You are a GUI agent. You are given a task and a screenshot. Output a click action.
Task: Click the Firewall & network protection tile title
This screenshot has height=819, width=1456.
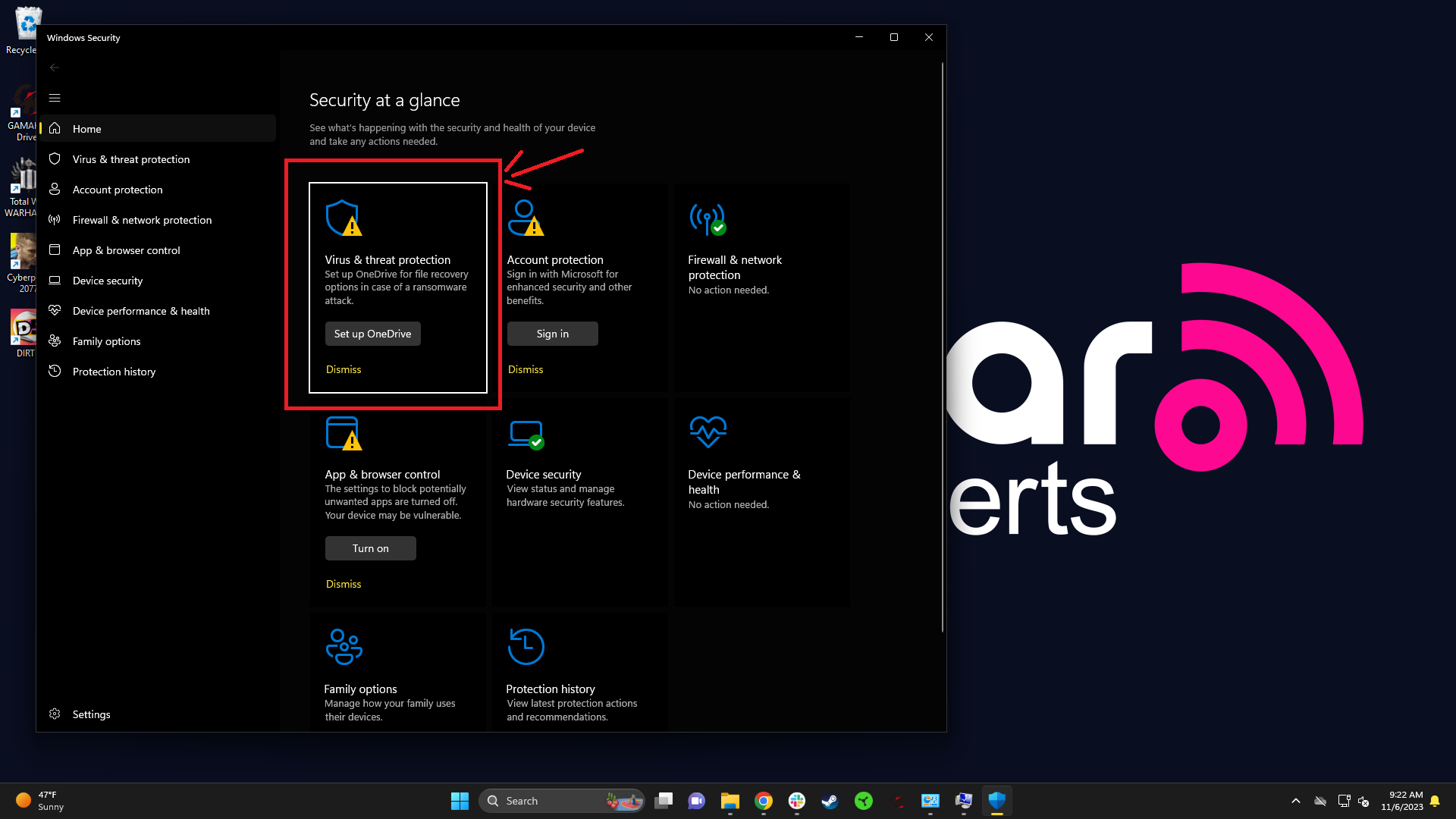[735, 267]
